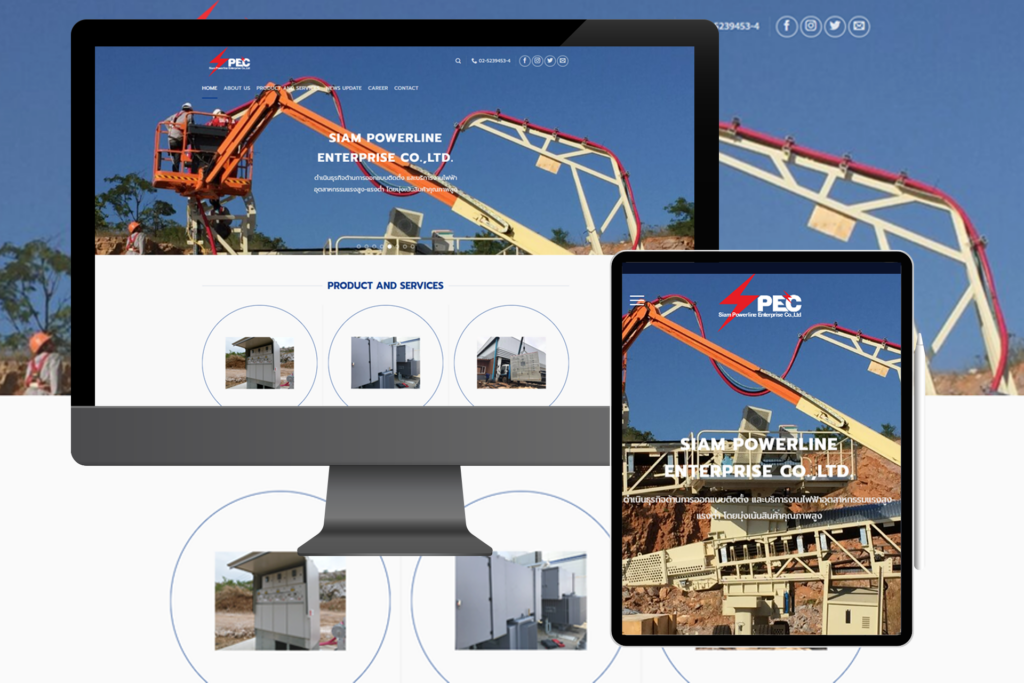The height and width of the screenshot is (683, 1024).
Task: Click the small envelope icon in the monitor header
Action: click(x=562, y=61)
